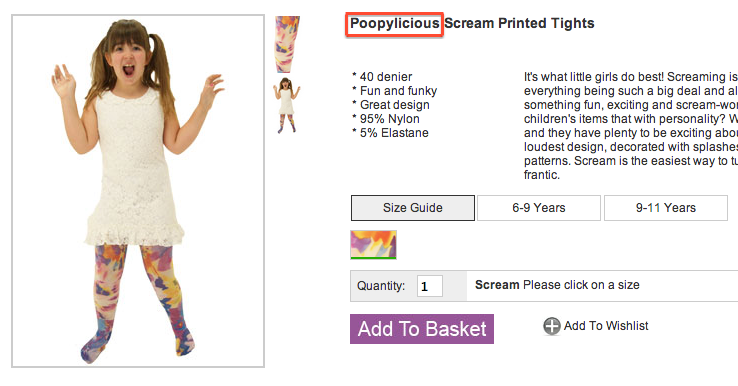Click the highlighted Poopylicious brand name

click(394, 24)
